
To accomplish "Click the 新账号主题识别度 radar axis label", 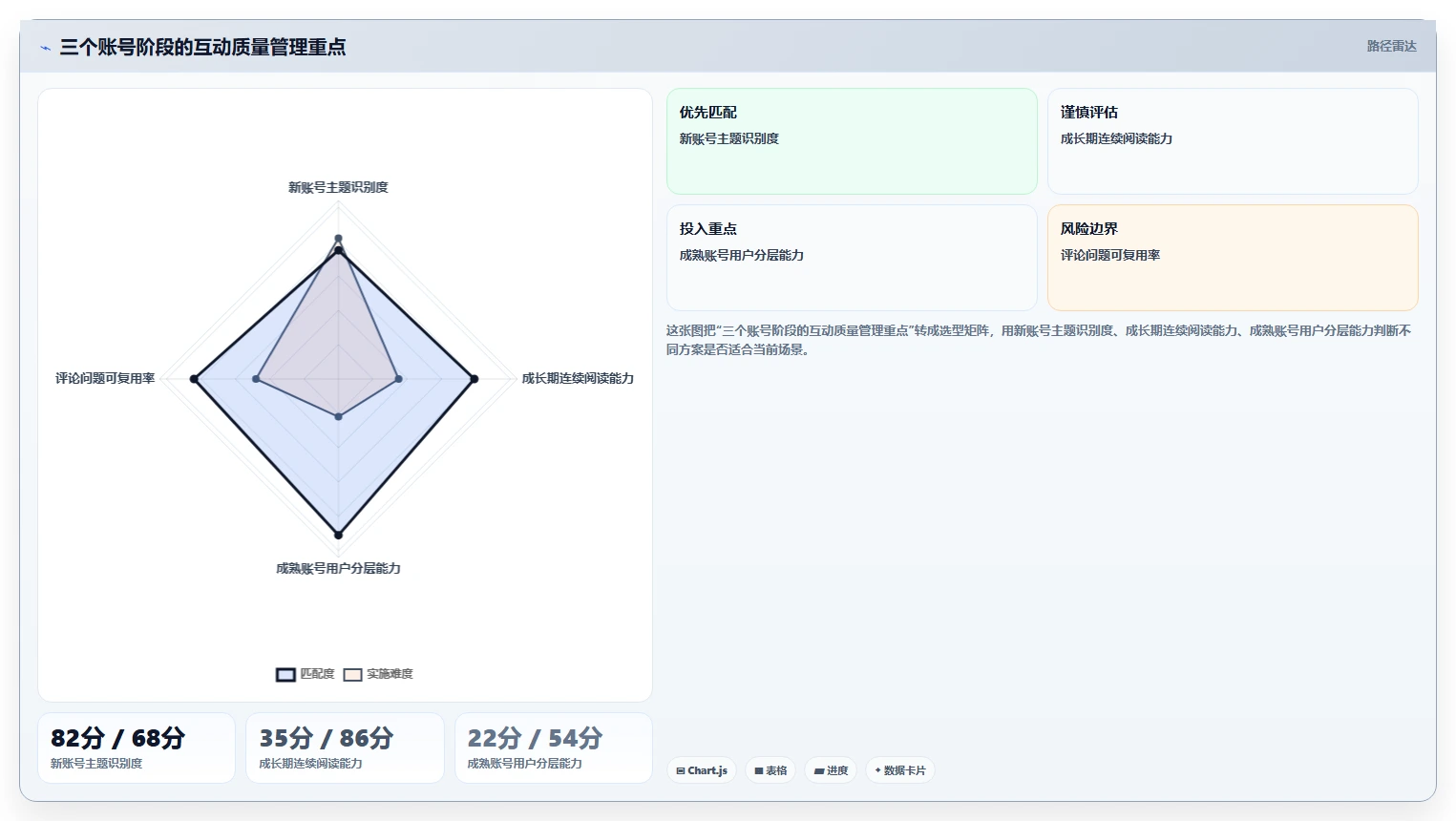I will coord(338,187).
